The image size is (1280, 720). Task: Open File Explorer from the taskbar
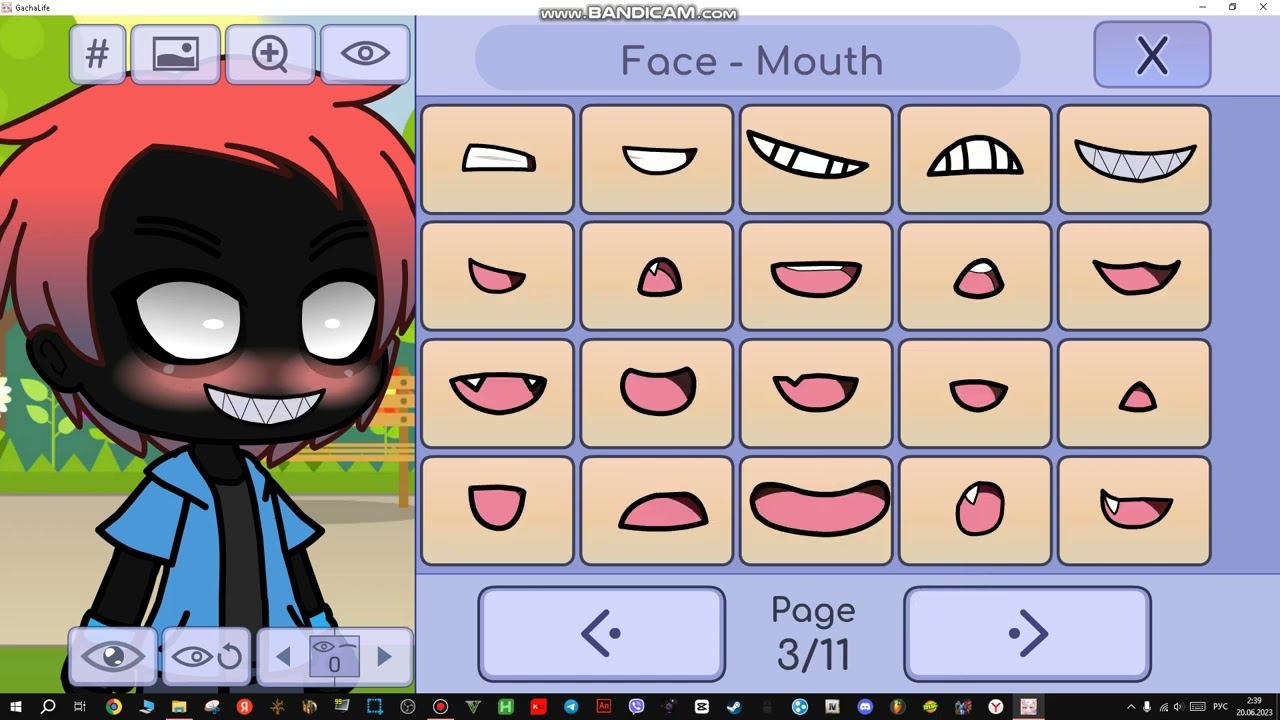coord(179,707)
